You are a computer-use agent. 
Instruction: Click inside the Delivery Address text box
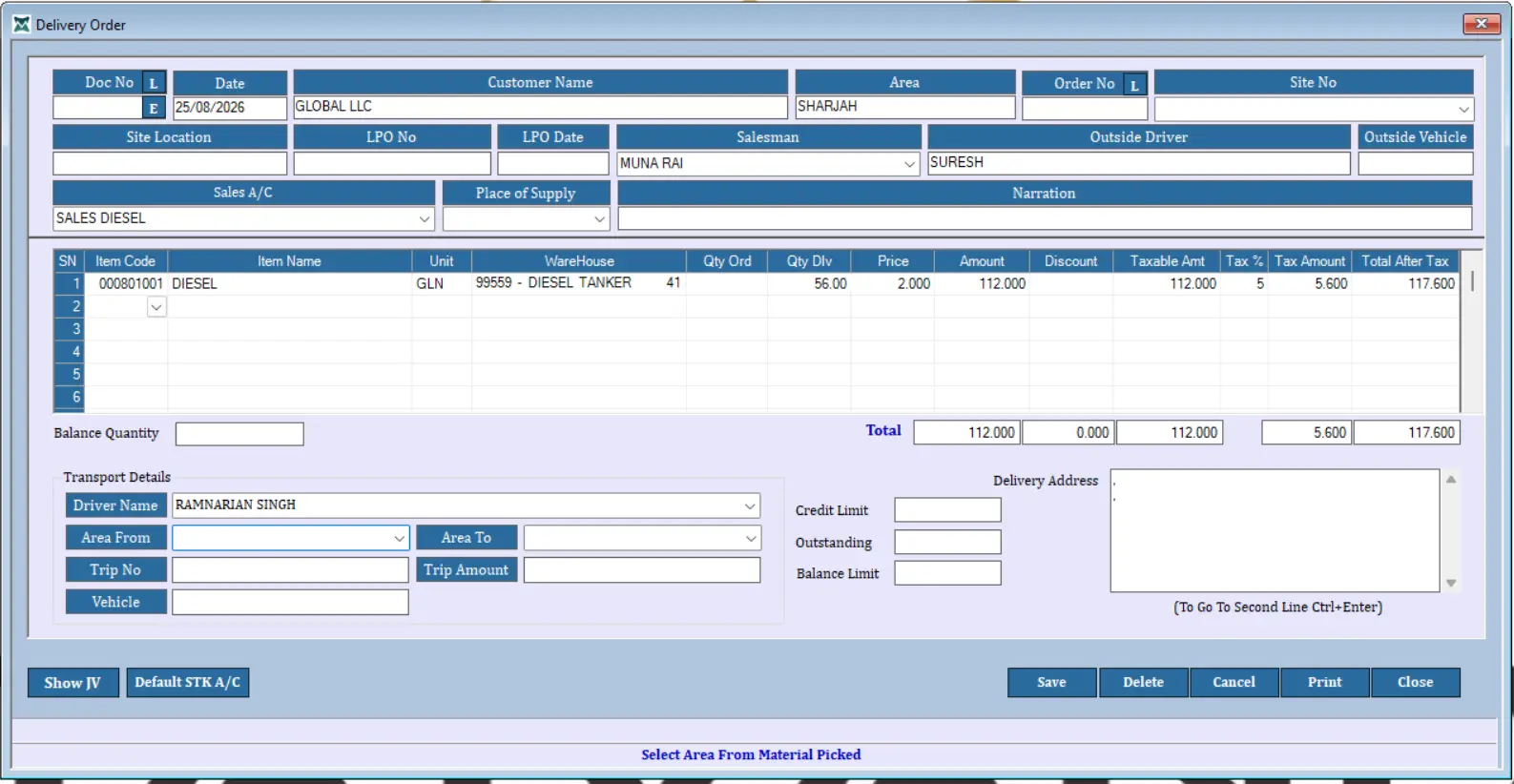point(1275,530)
